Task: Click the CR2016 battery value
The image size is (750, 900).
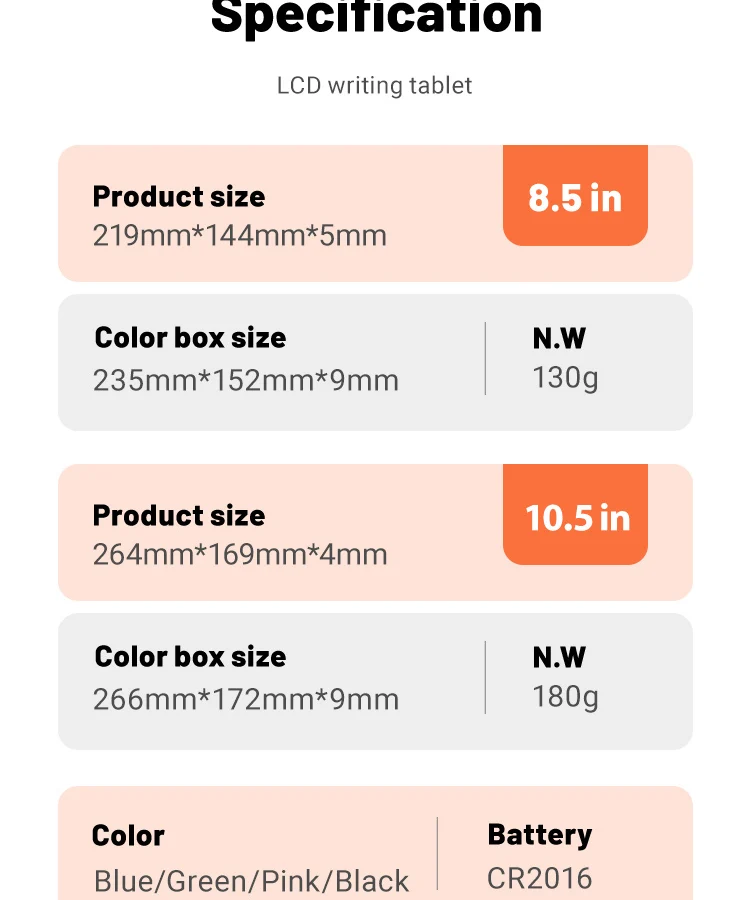Action: 539,879
